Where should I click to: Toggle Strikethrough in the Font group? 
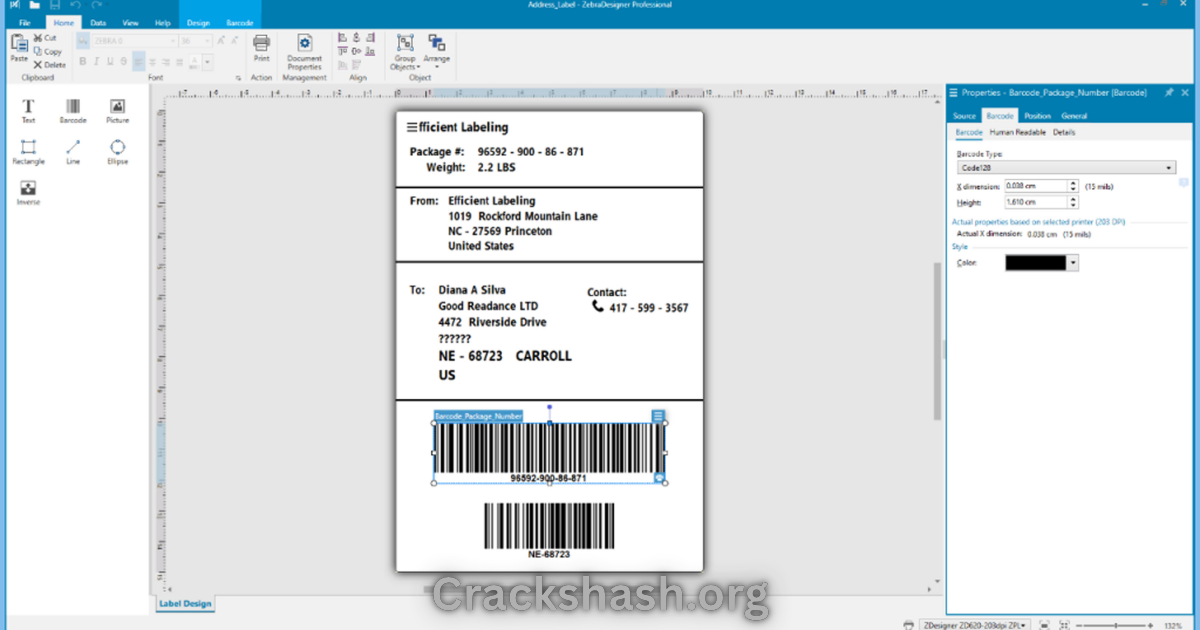(125, 61)
